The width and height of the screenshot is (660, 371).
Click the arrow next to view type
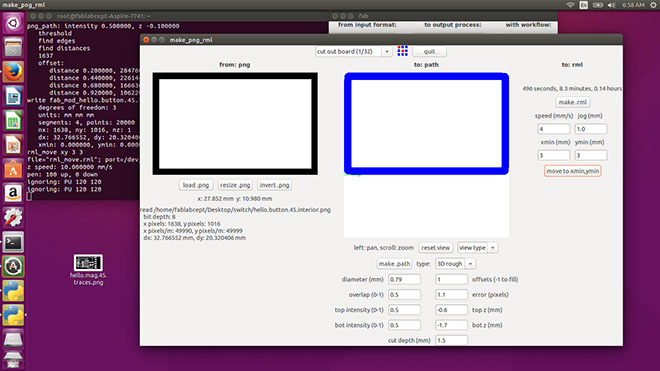tap(492, 248)
